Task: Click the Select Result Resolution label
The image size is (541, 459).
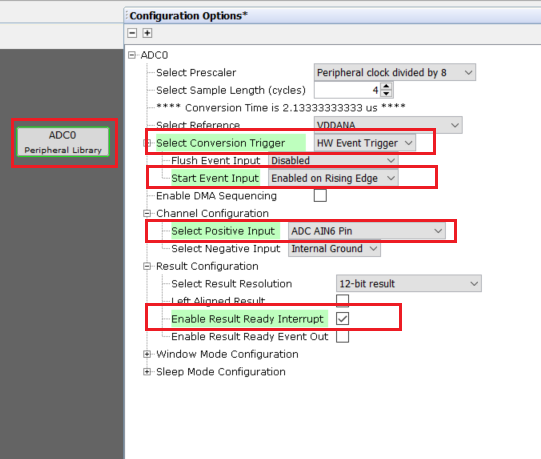Action: click(232, 284)
